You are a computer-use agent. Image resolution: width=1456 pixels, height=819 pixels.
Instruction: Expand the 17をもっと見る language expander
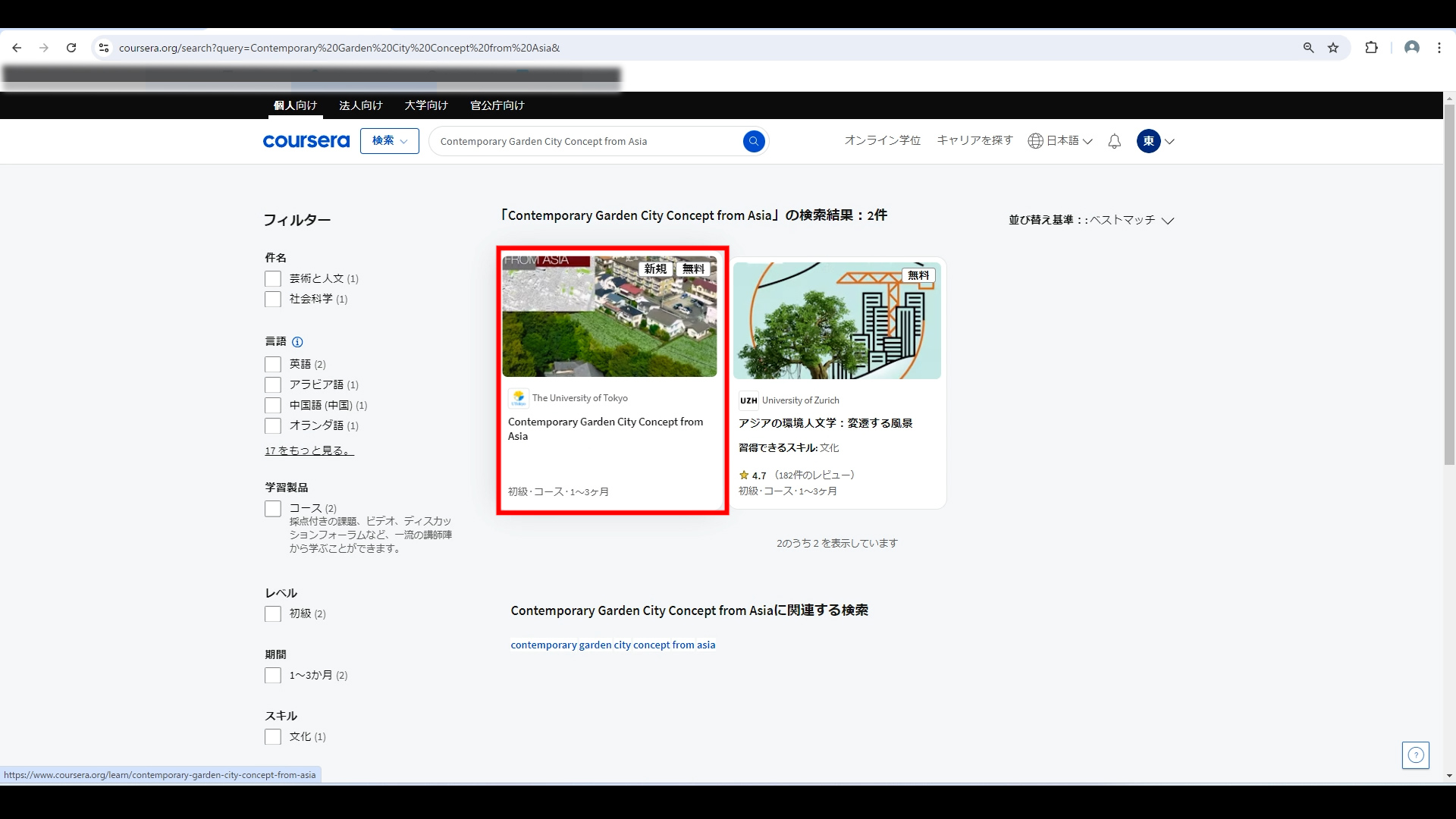[309, 450]
